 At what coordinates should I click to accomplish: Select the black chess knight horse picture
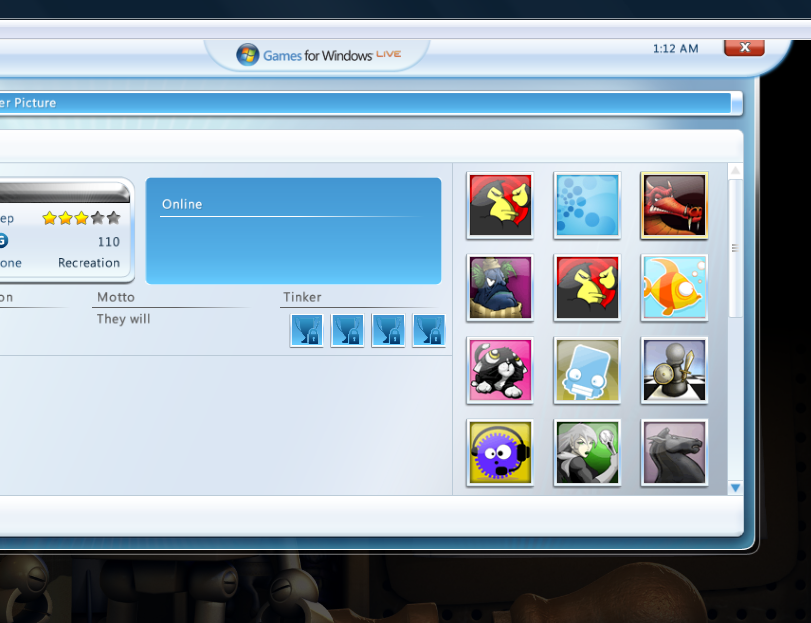(x=674, y=452)
